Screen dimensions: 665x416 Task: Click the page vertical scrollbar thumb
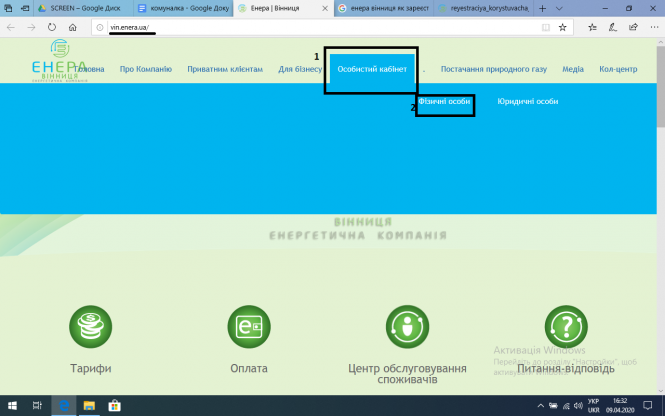point(661,86)
